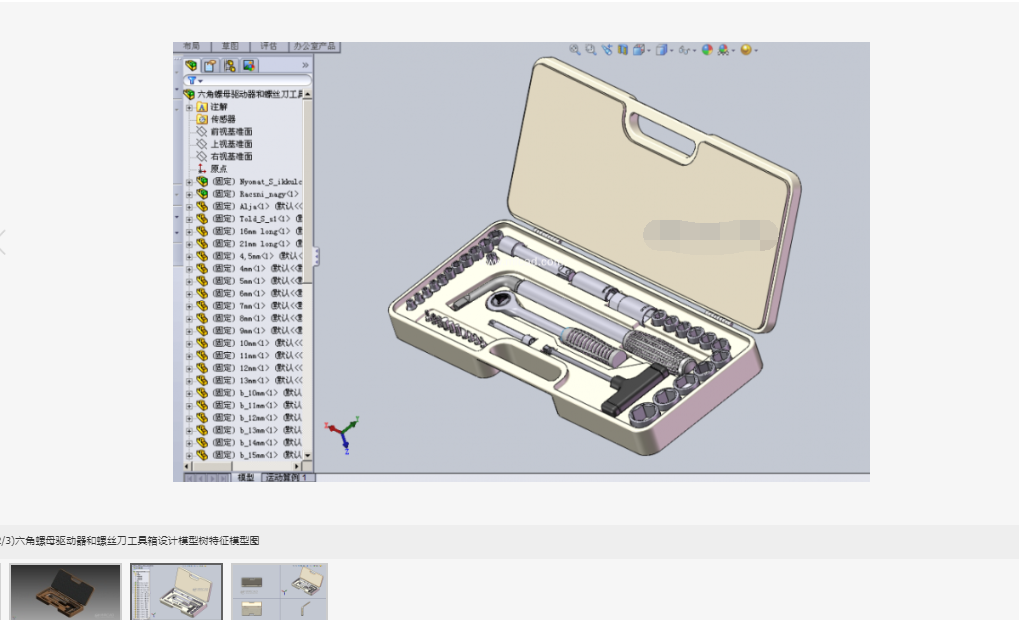Screen dimensions: 1019x620
Task: Expand the manager panel with the double chevron
Action: (x=305, y=66)
